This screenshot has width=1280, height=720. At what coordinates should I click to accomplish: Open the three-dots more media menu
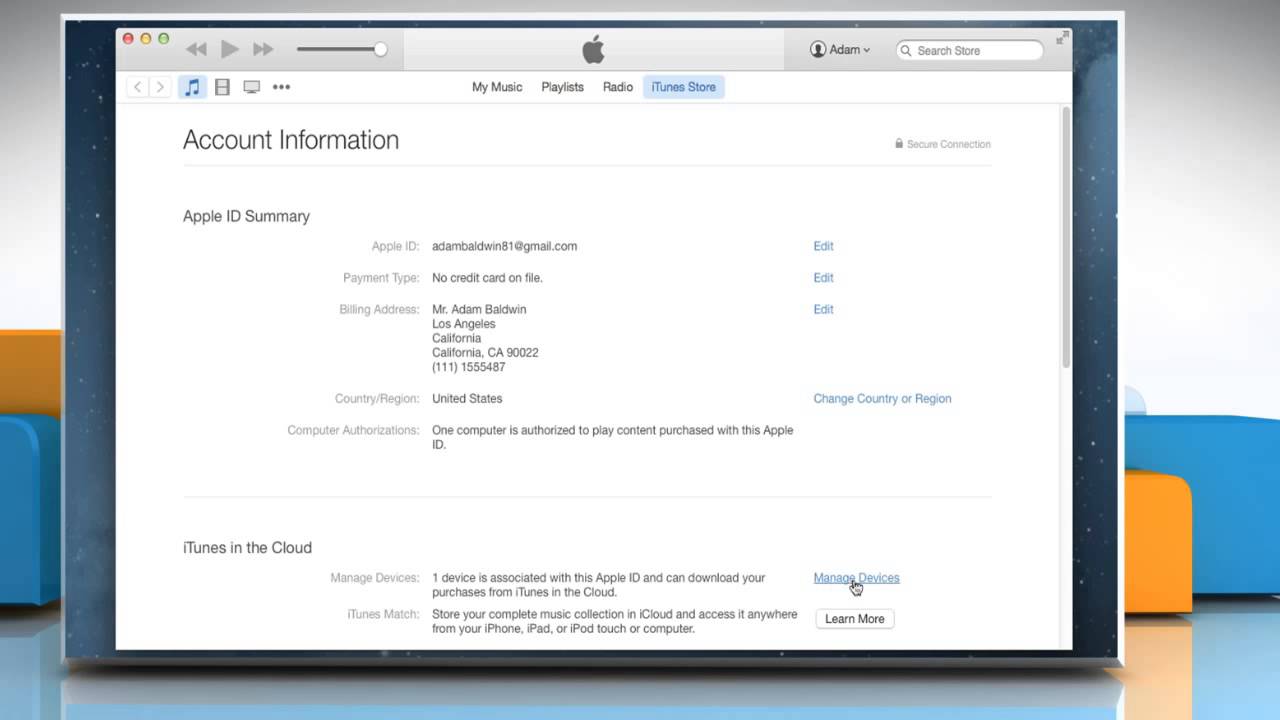[282, 87]
